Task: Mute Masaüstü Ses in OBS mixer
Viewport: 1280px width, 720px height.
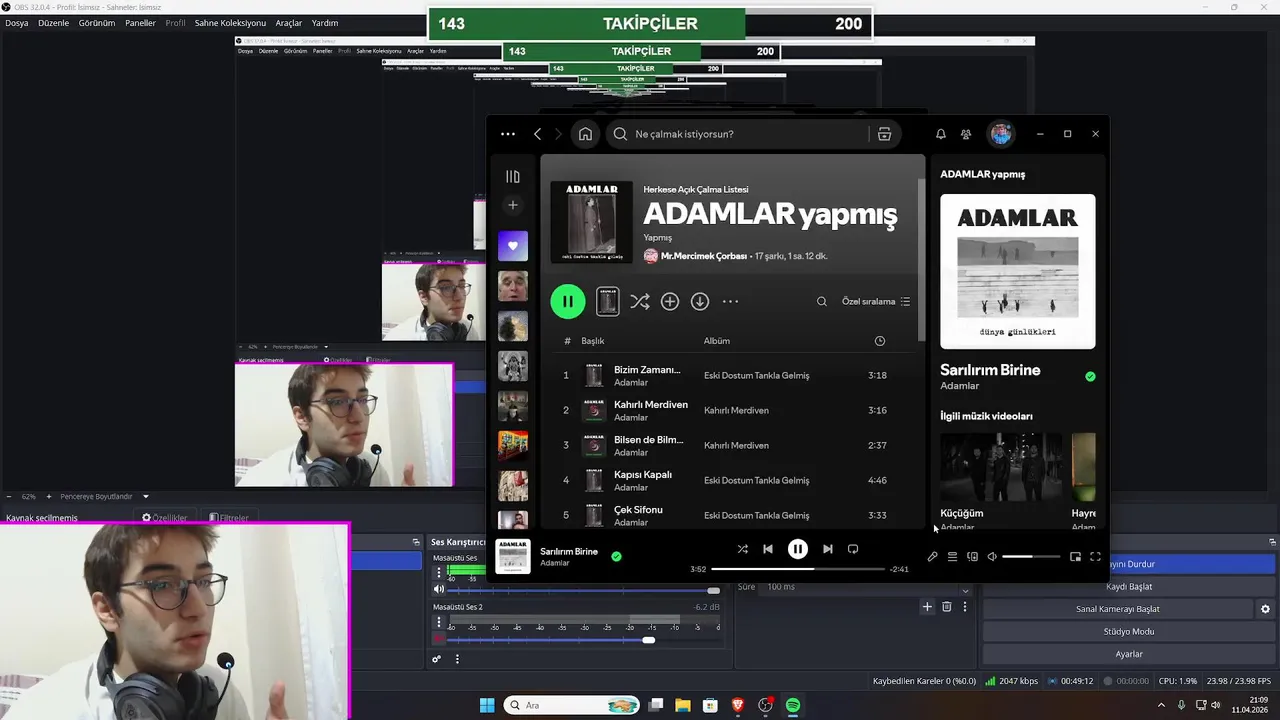Action: click(438, 590)
